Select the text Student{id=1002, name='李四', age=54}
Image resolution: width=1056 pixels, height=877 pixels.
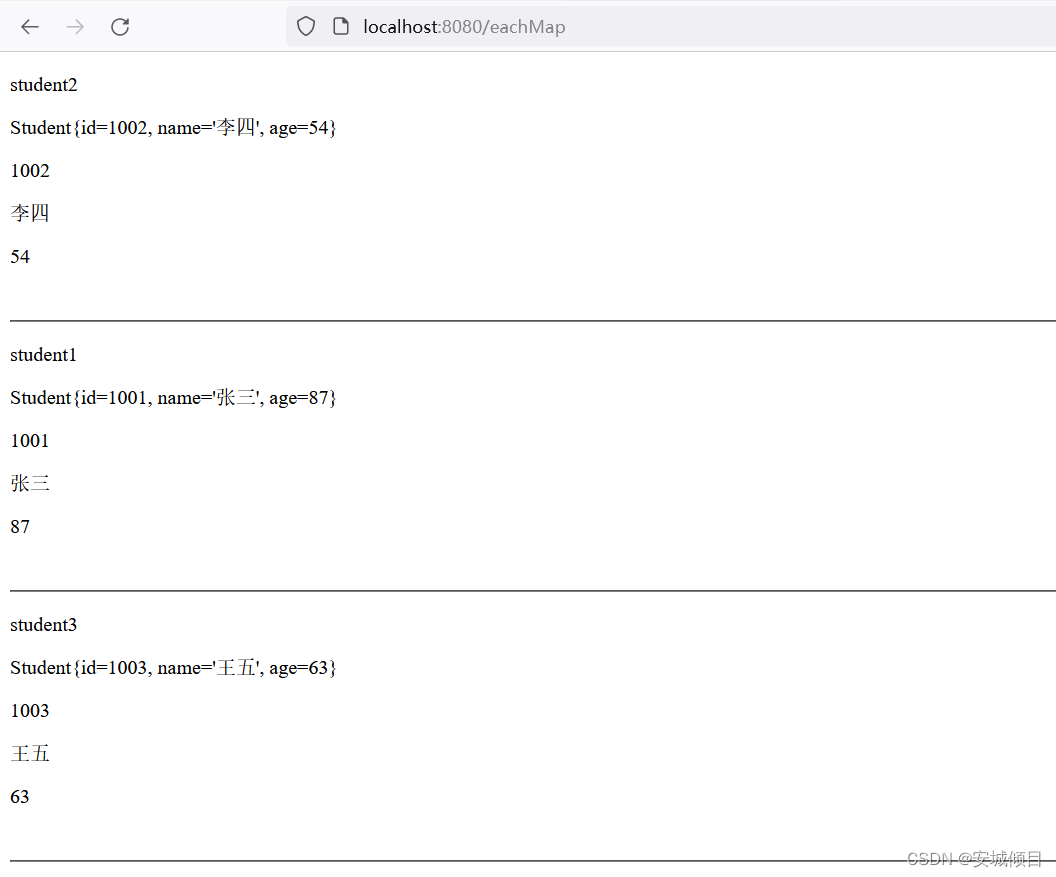(172, 128)
